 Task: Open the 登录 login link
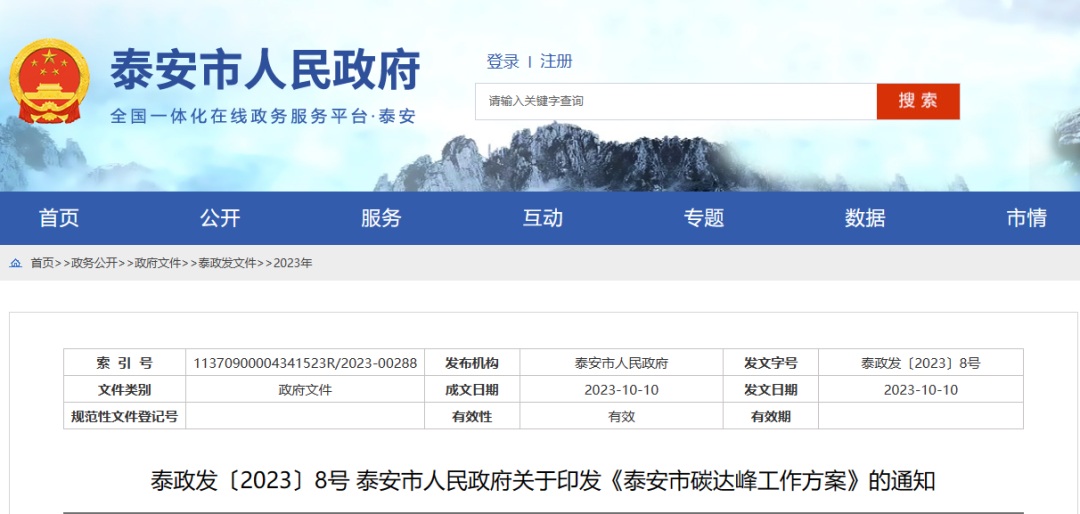503,61
